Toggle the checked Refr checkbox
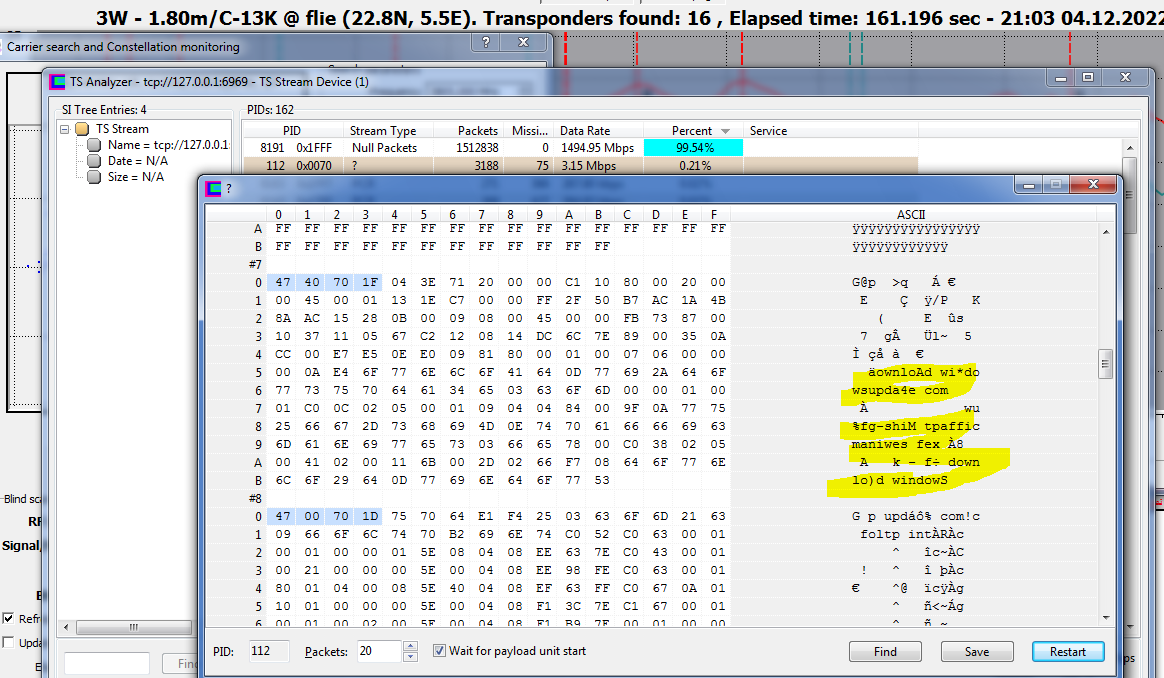 (9, 618)
